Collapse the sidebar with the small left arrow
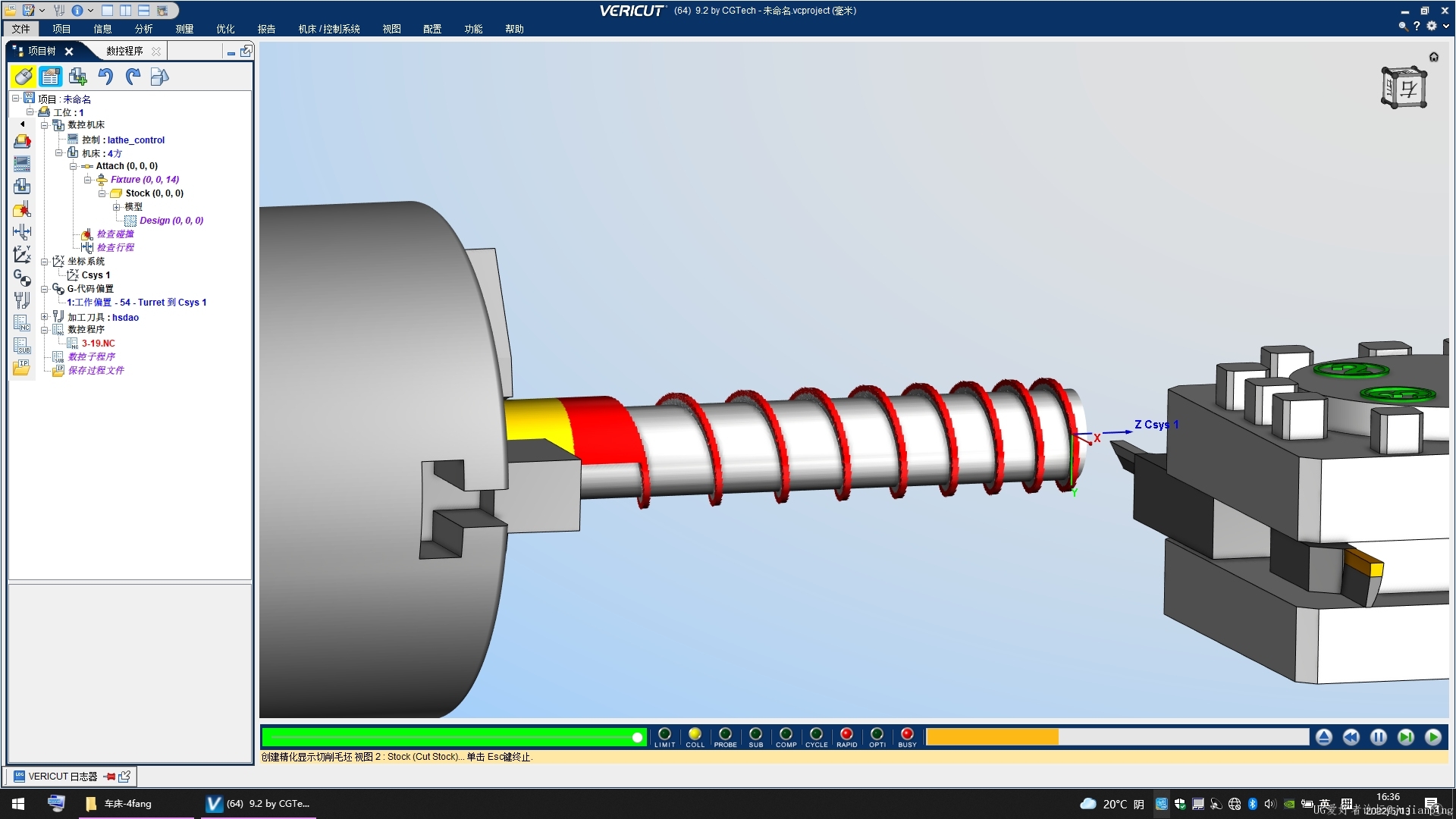Screen dimensions: 1456x819 [22, 124]
